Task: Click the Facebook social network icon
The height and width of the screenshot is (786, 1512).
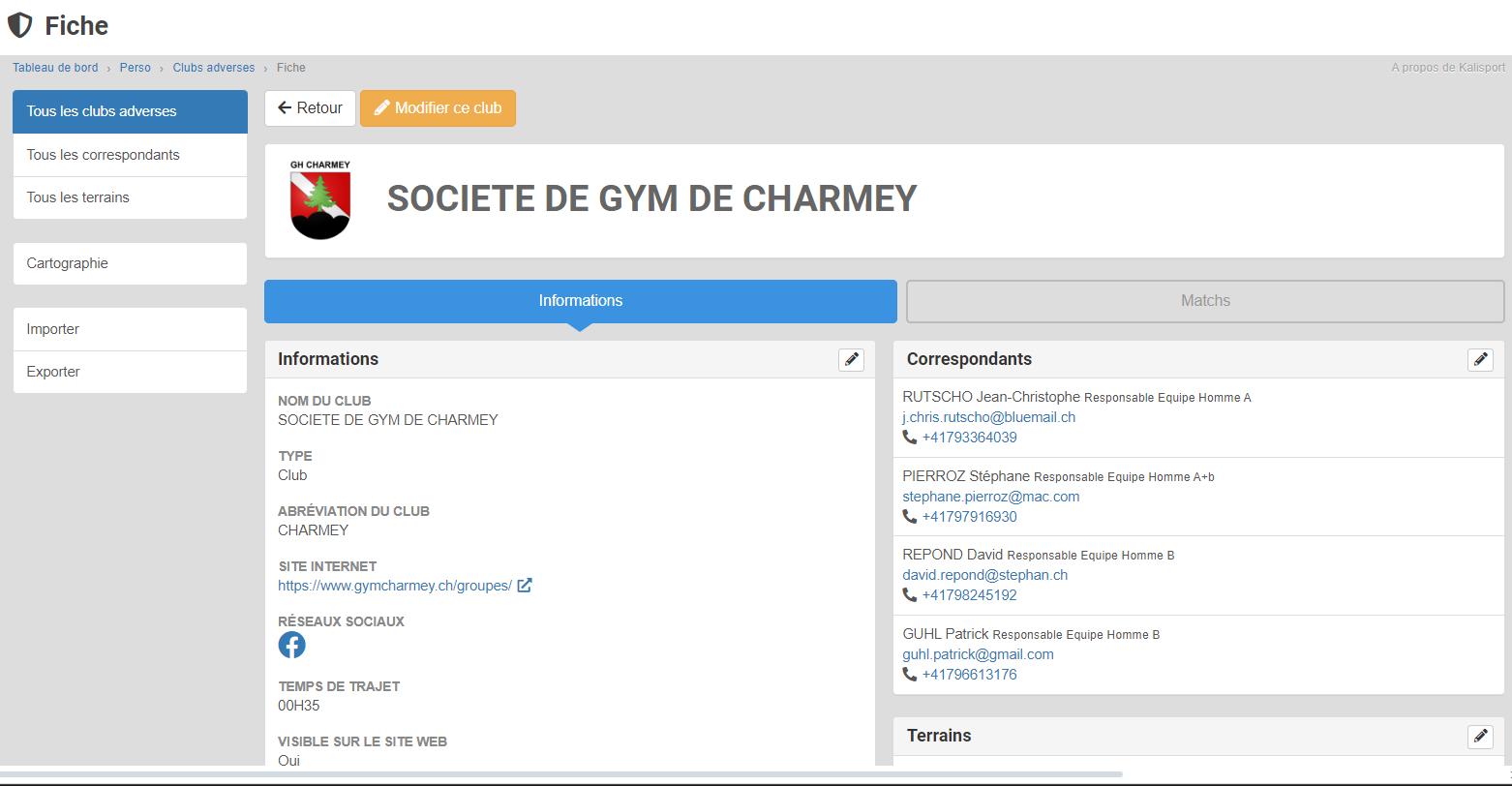Action: coord(291,645)
